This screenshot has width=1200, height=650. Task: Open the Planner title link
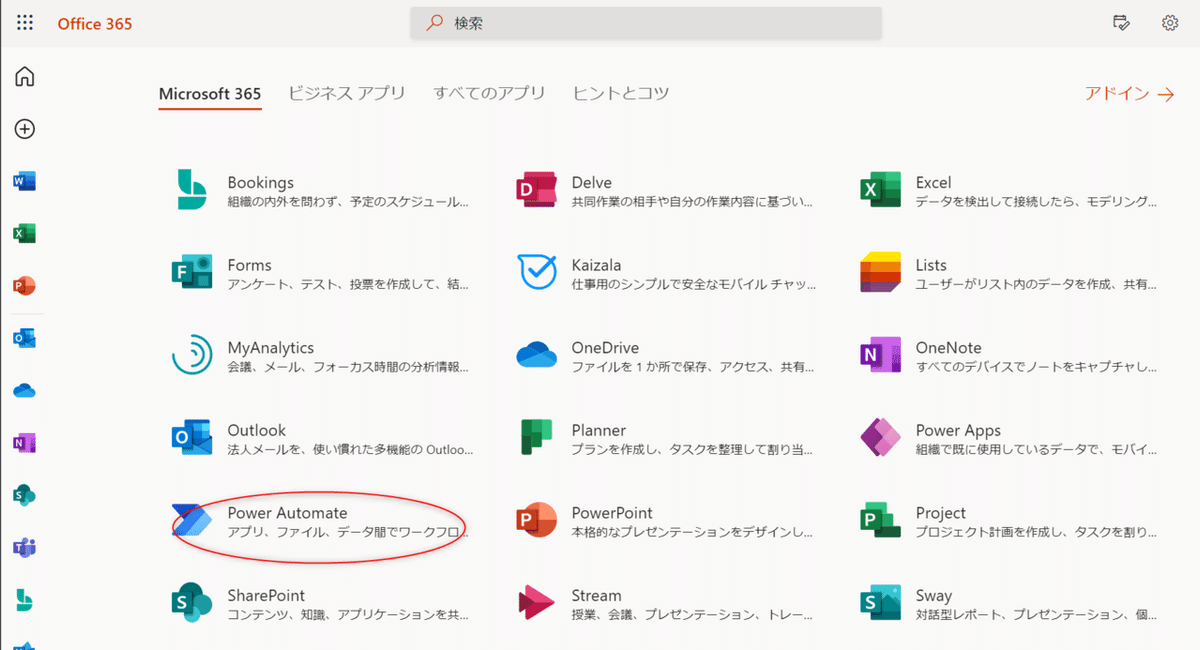[x=599, y=430]
